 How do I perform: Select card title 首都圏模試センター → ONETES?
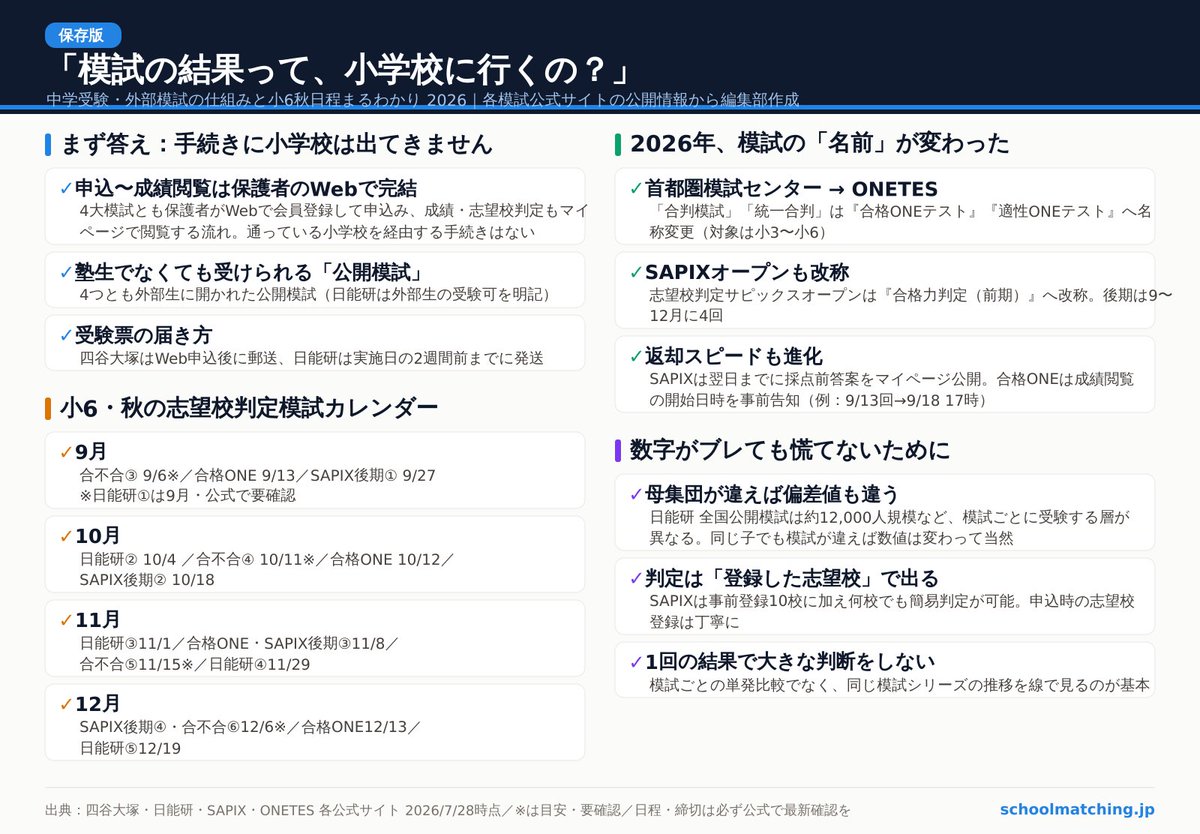(791, 189)
